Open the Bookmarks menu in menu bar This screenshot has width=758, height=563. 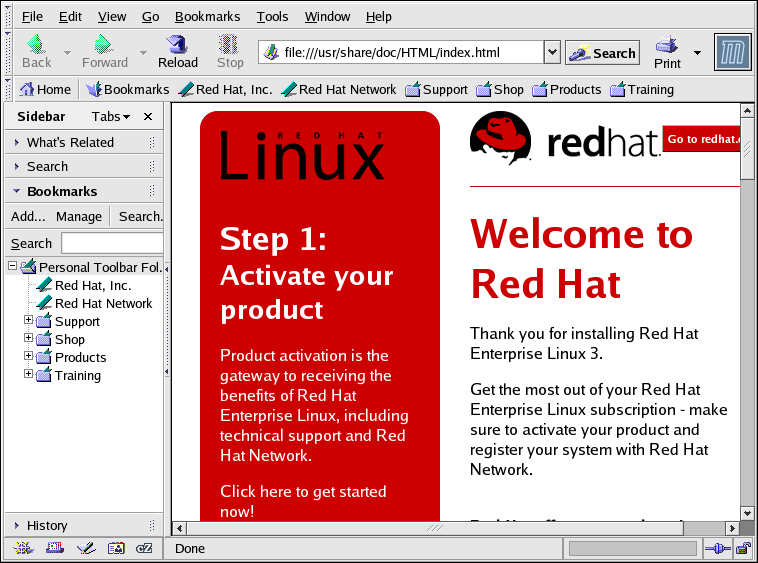tap(207, 16)
